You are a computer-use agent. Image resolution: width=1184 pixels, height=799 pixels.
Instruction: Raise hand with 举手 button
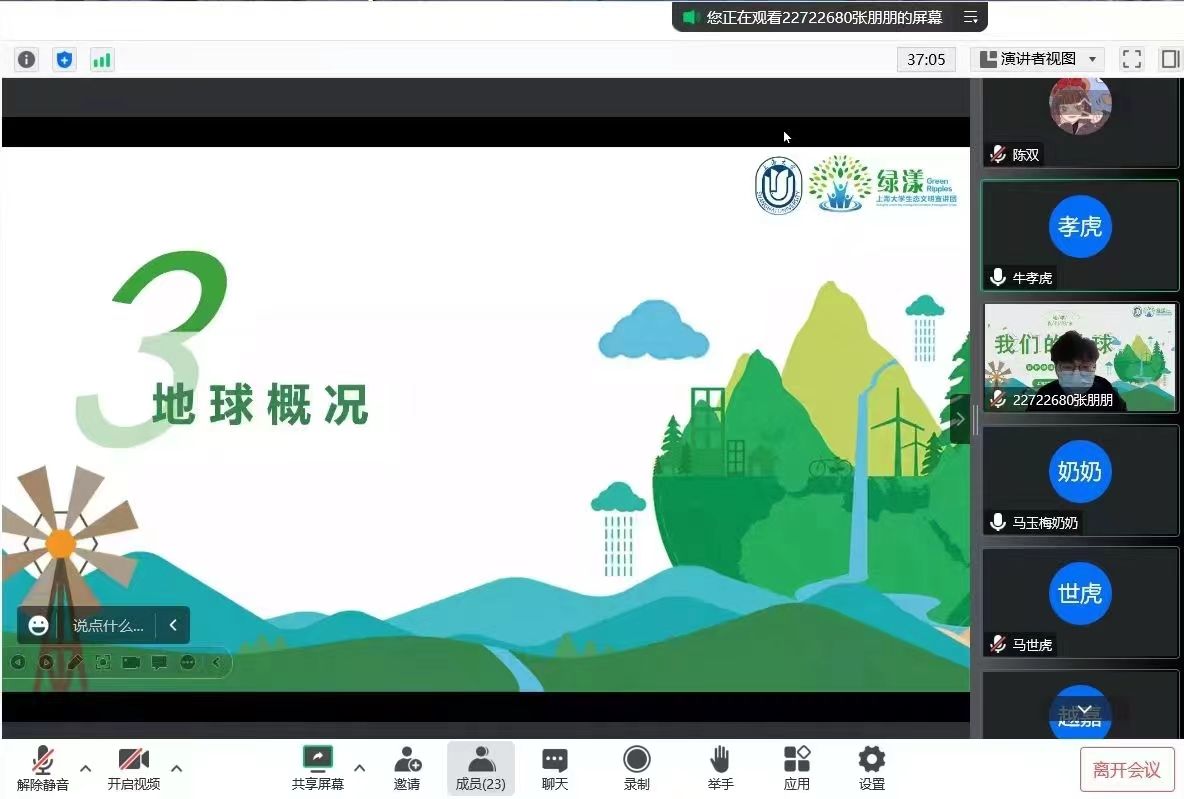pyautogui.click(x=720, y=768)
